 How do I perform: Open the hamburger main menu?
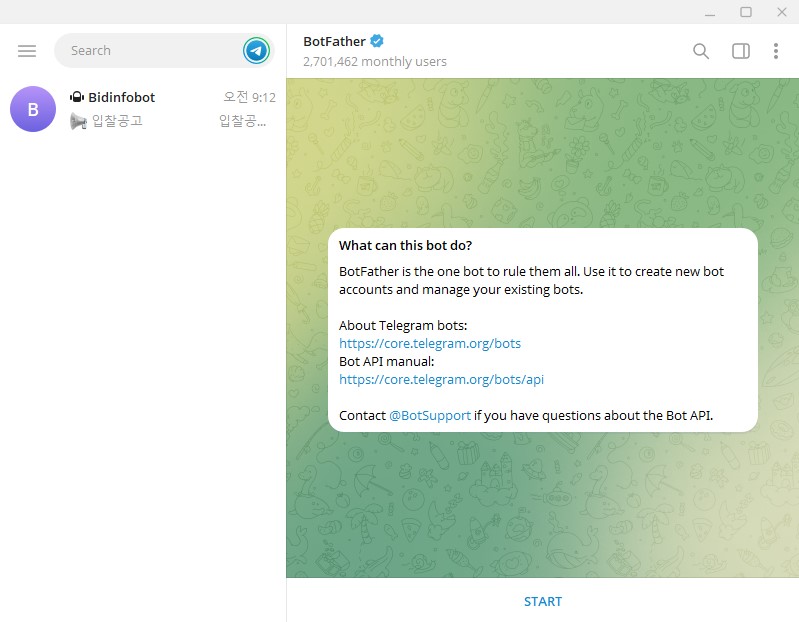[x=27, y=50]
